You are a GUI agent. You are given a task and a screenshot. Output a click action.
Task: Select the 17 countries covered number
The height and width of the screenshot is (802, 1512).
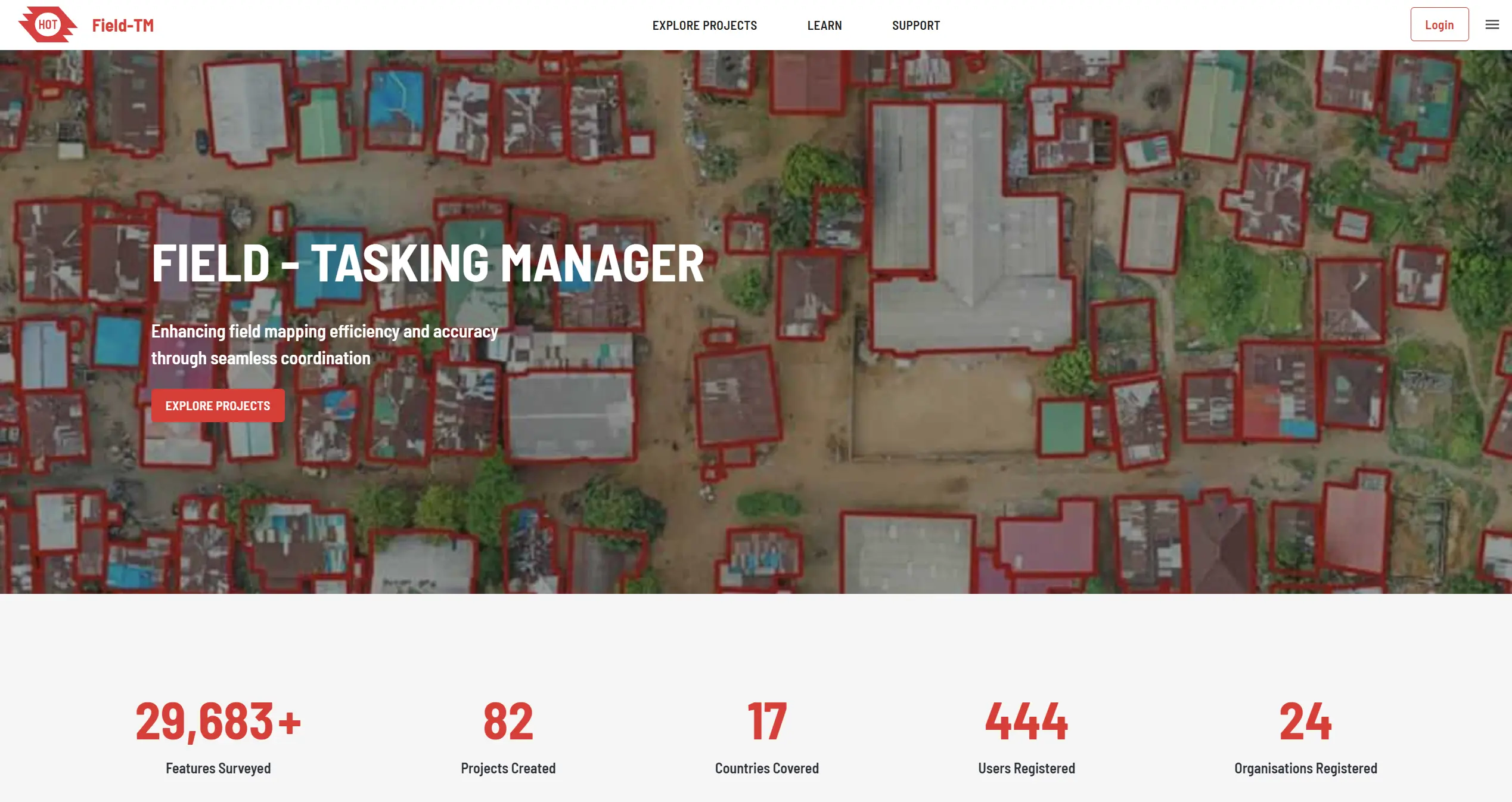(x=766, y=722)
